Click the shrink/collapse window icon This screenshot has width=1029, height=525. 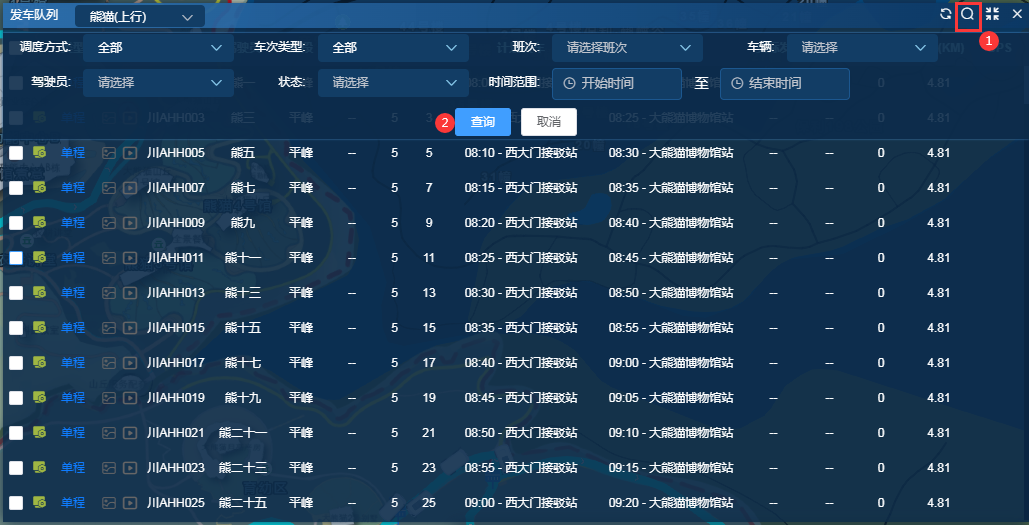point(992,14)
